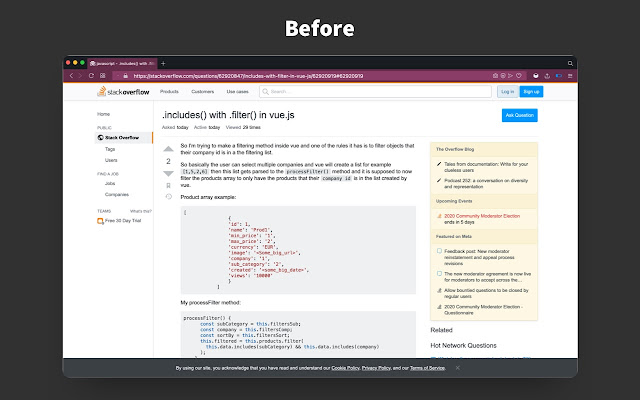Open Companies in the sidebar

[x=117, y=194]
